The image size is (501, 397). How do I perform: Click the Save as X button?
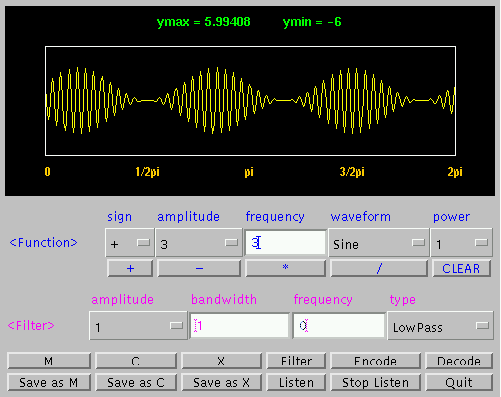click(x=221, y=382)
